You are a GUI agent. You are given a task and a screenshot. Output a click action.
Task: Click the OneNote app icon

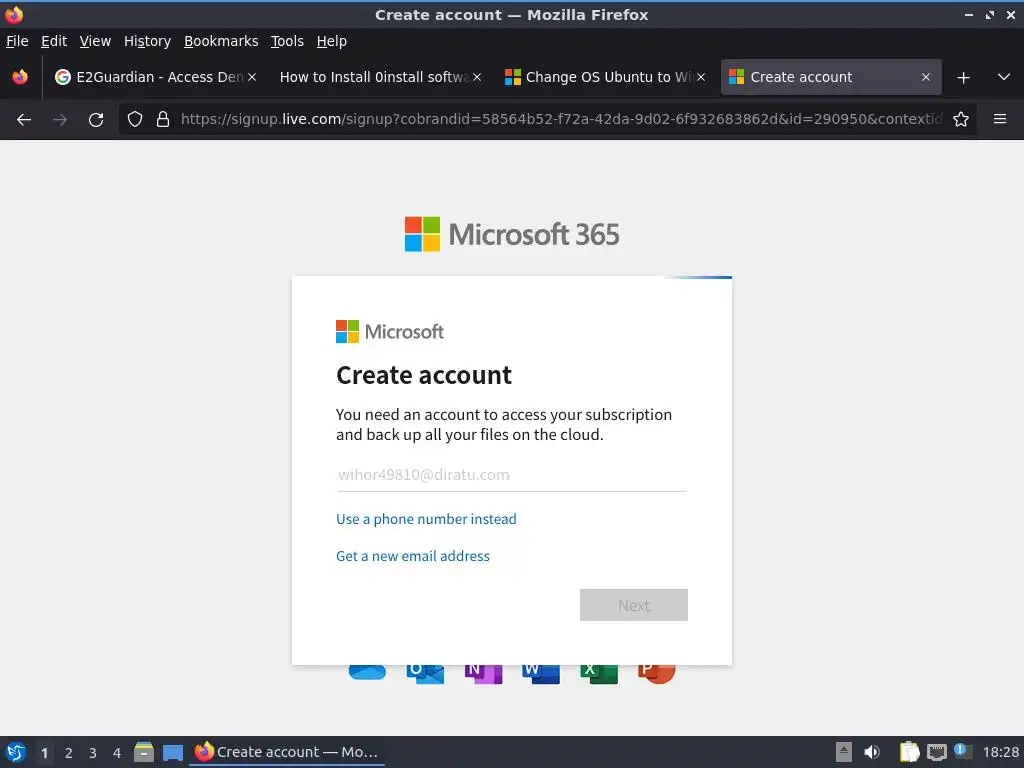click(x=483, y=675)
